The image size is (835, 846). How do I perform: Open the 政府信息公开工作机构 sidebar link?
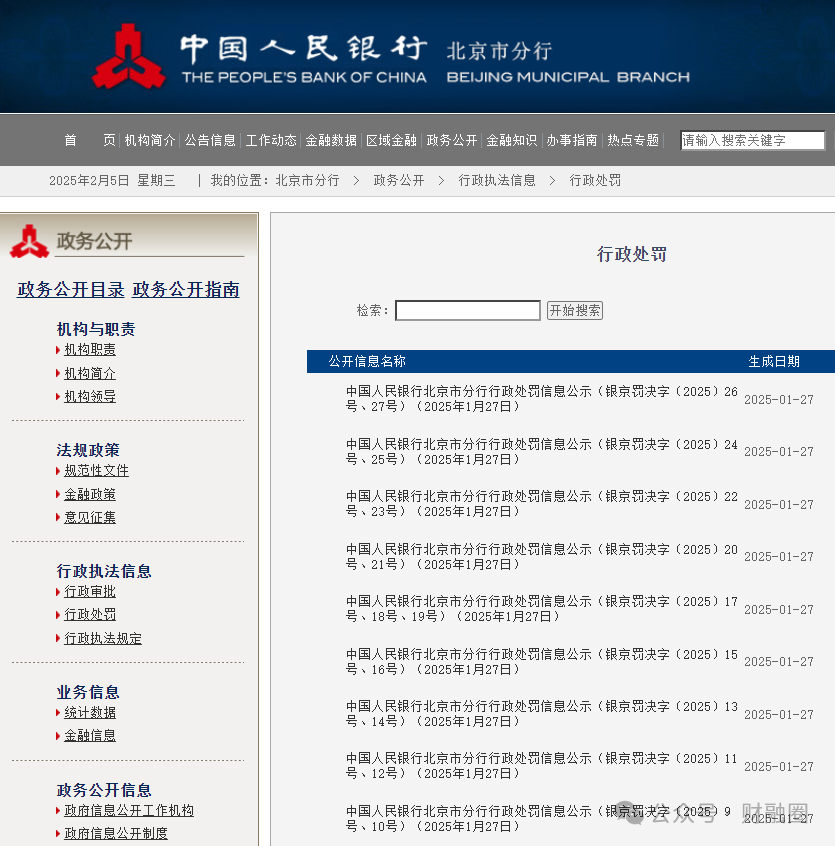pos(129,810)
